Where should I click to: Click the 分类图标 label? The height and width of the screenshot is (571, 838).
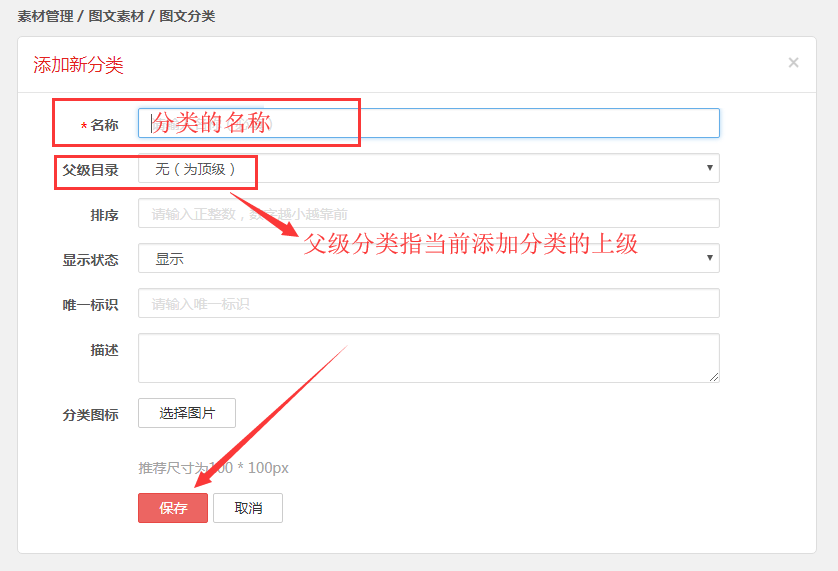coord(91,415)
